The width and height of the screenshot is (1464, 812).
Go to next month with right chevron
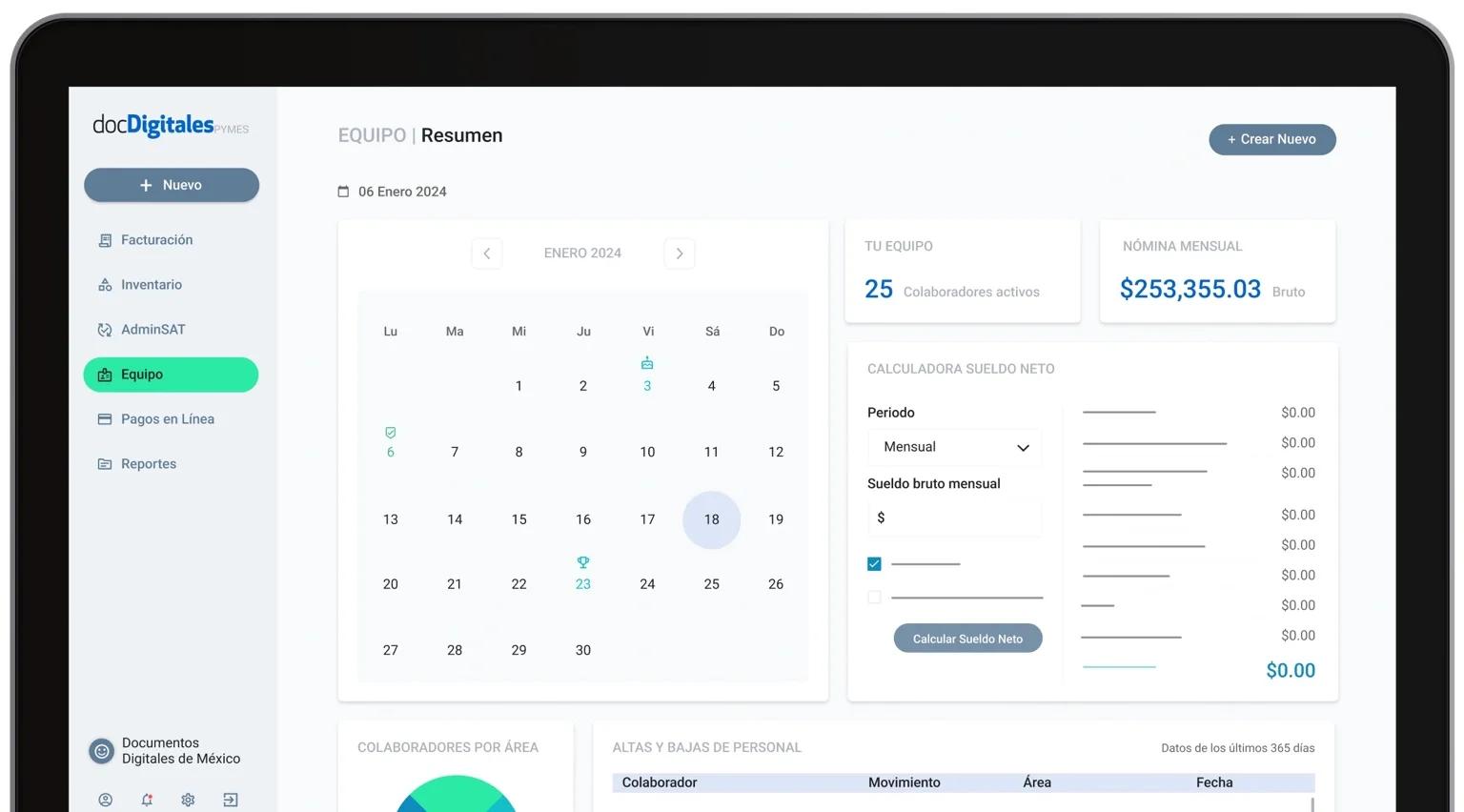pos(679,253)
